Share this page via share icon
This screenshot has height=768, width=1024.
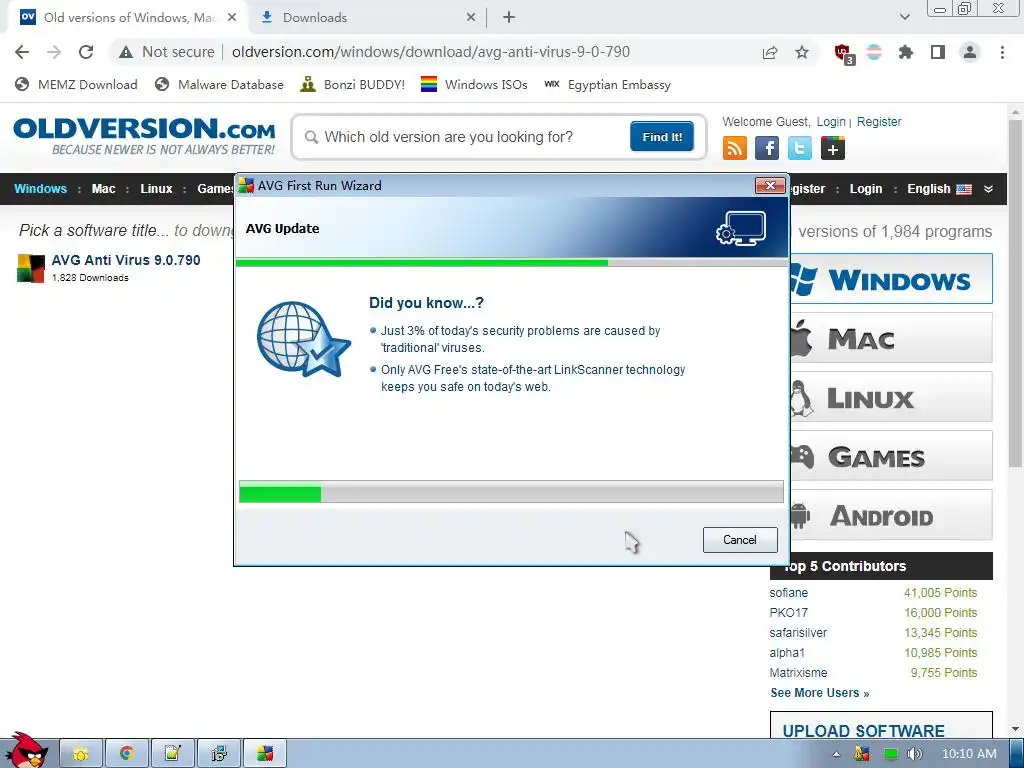[x=770, y=52]
